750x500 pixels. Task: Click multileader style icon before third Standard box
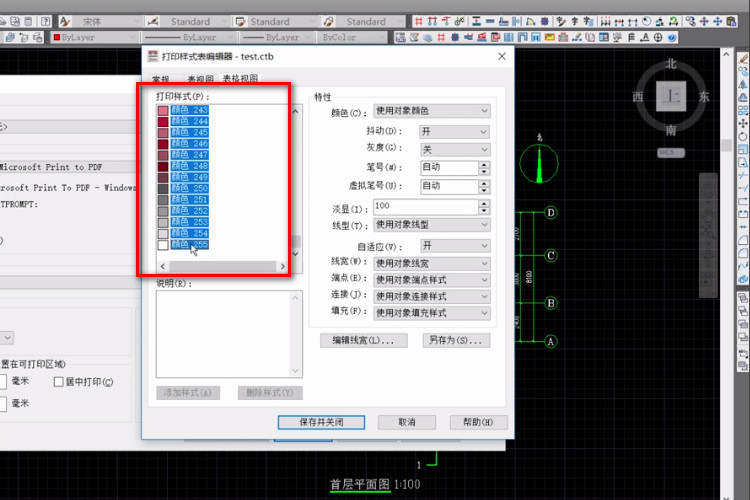pos(328,22)
